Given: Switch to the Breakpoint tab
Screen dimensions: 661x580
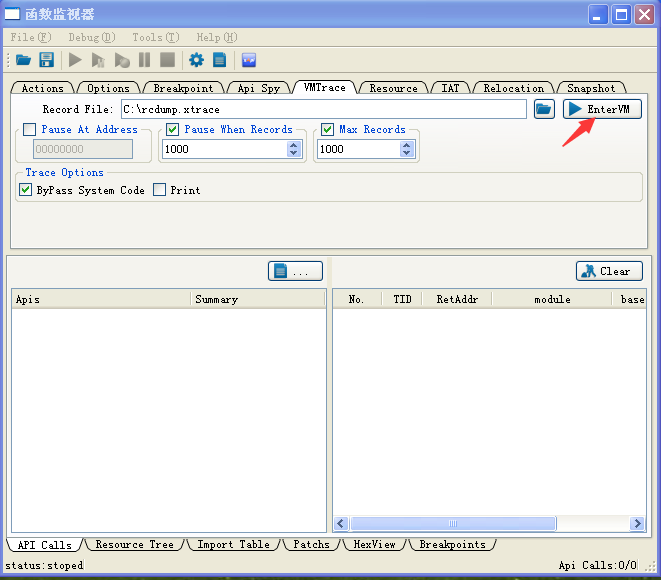Looking at the screenshot, I should [183, 88].
